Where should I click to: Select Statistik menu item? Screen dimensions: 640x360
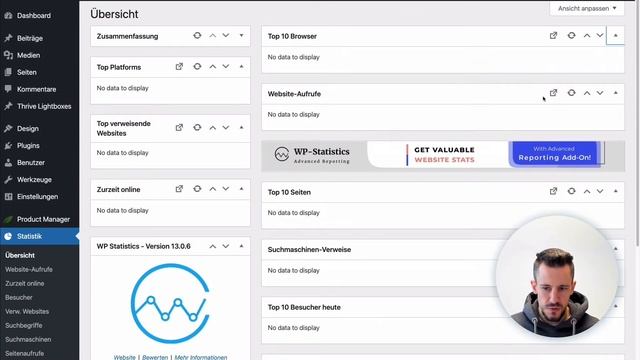(x=40, y=236)
